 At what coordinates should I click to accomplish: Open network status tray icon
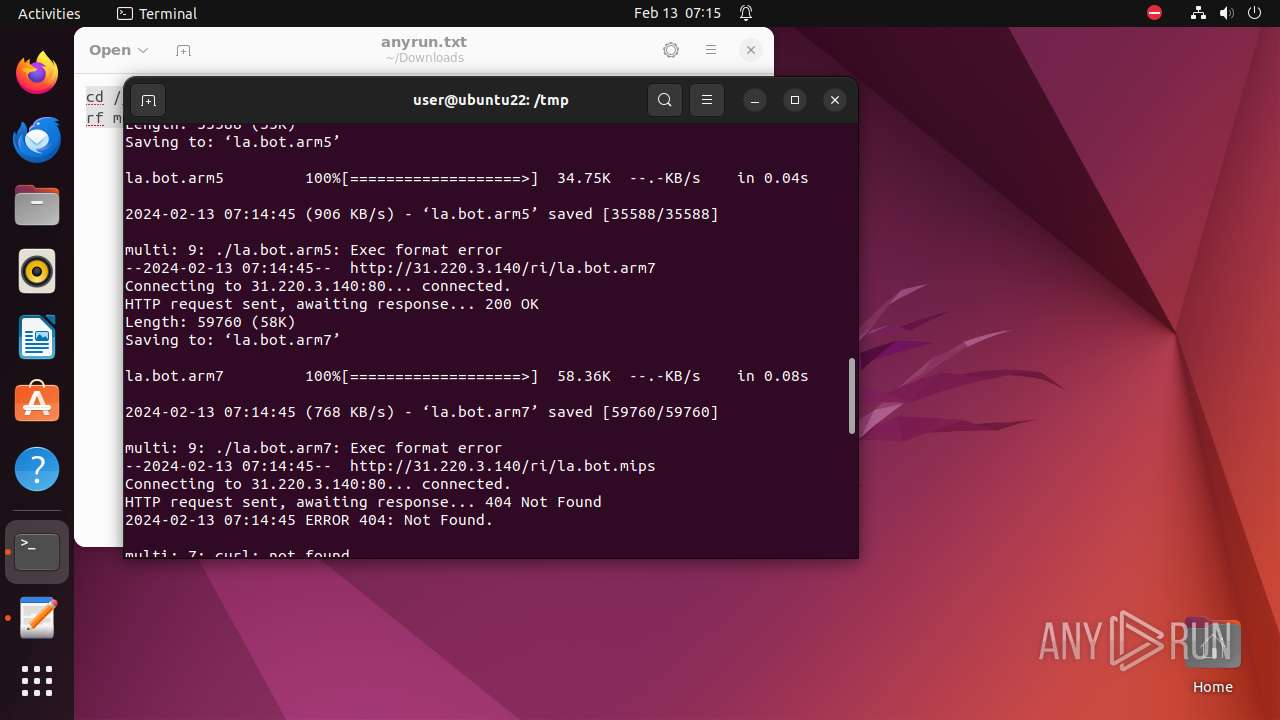(x=1199, y=13)
